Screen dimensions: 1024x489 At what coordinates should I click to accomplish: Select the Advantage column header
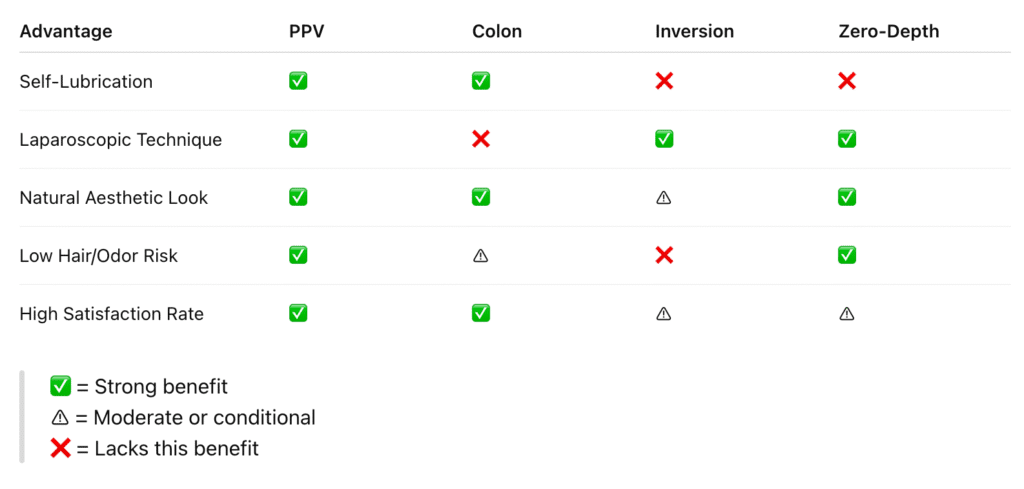tap(66, 31)
